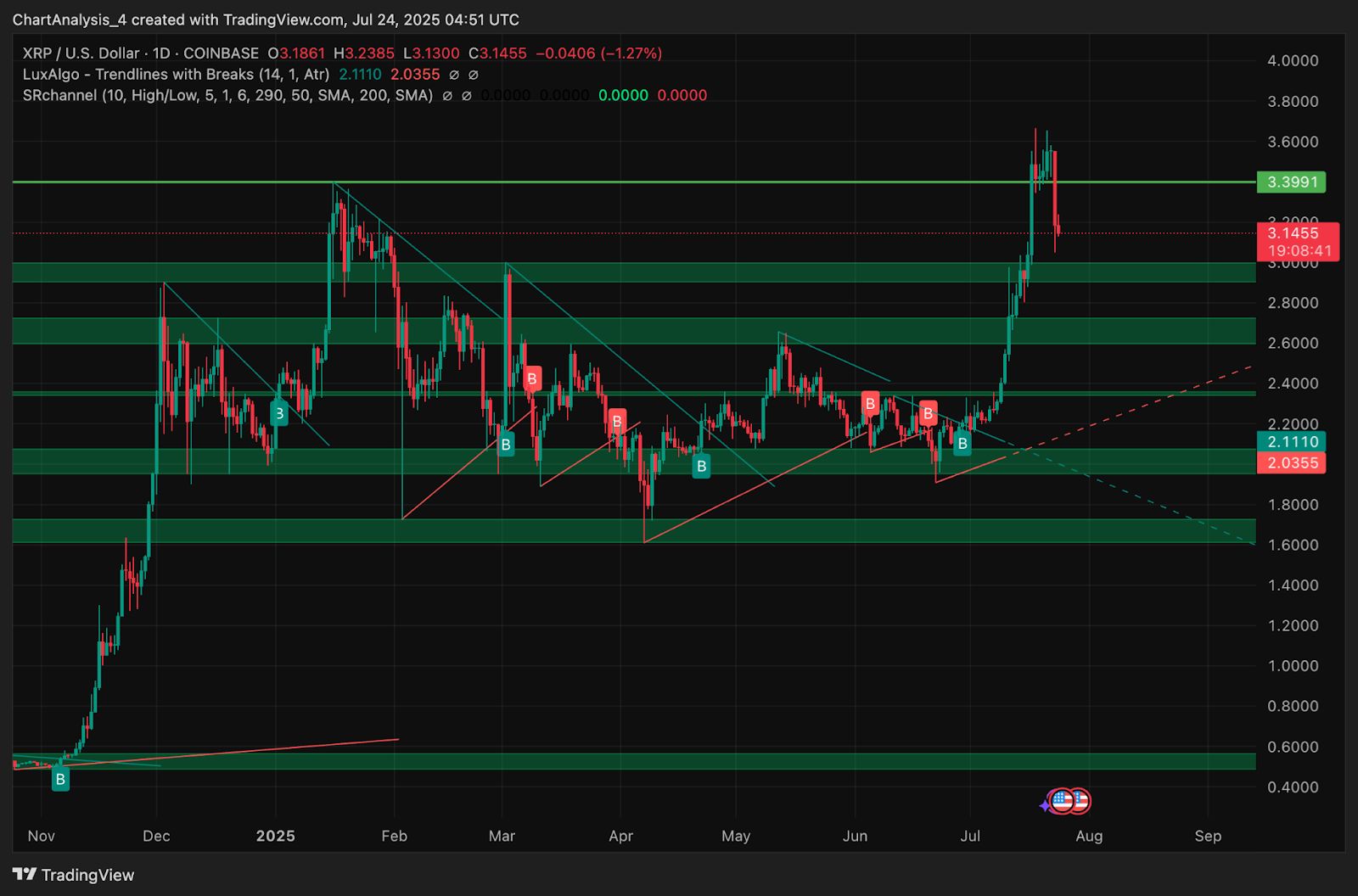Click the green 3.3991 price axis label
Image resolution: width=1358 pixels, height=896 pixels.
tap(1292, 182)
